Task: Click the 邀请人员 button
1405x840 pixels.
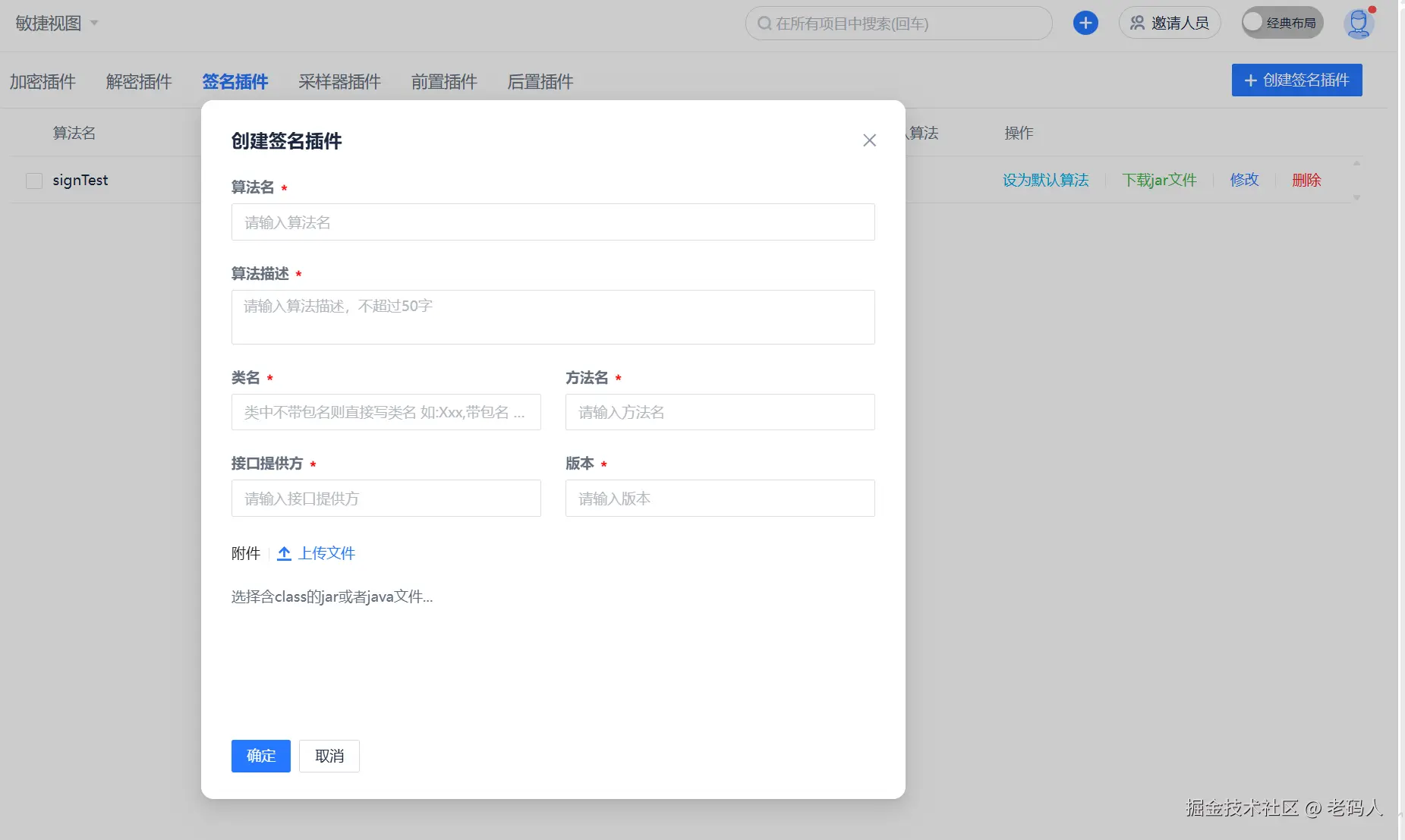Action: tap(1170, 23)
